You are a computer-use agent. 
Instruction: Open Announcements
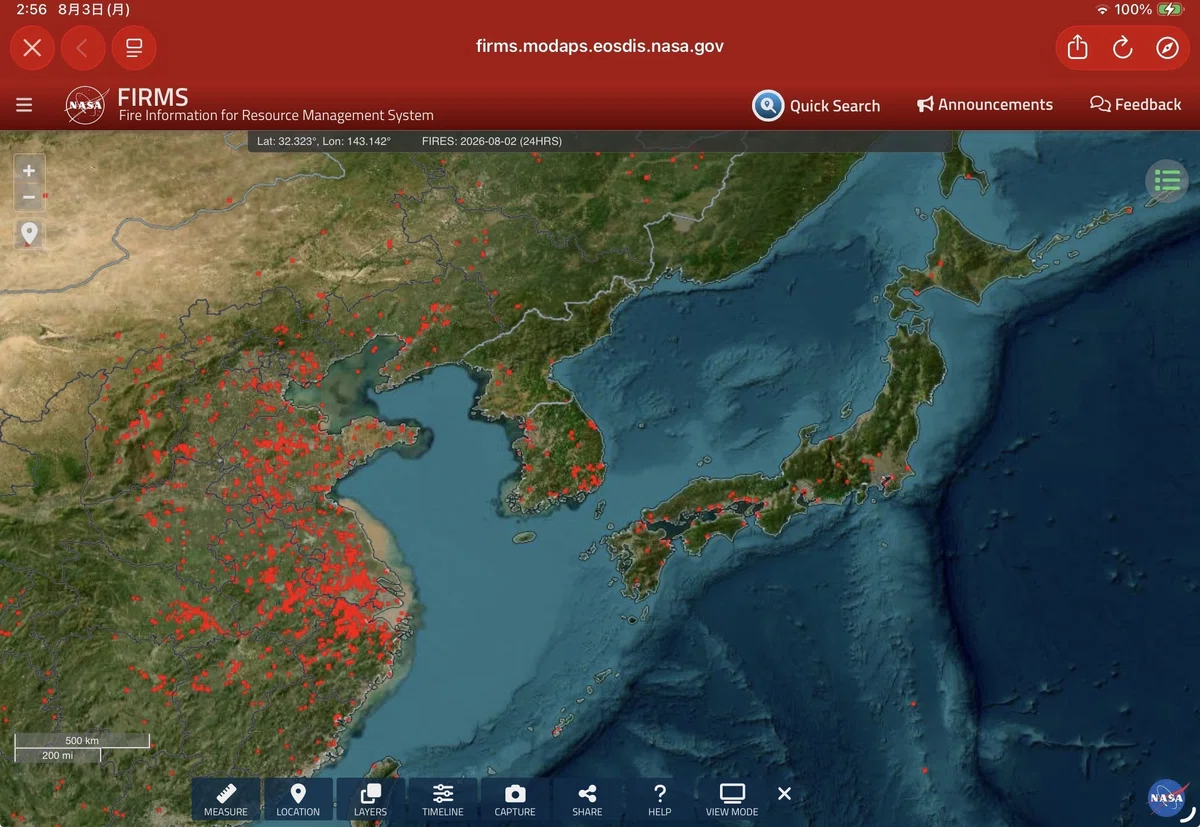tap(985, 104)
